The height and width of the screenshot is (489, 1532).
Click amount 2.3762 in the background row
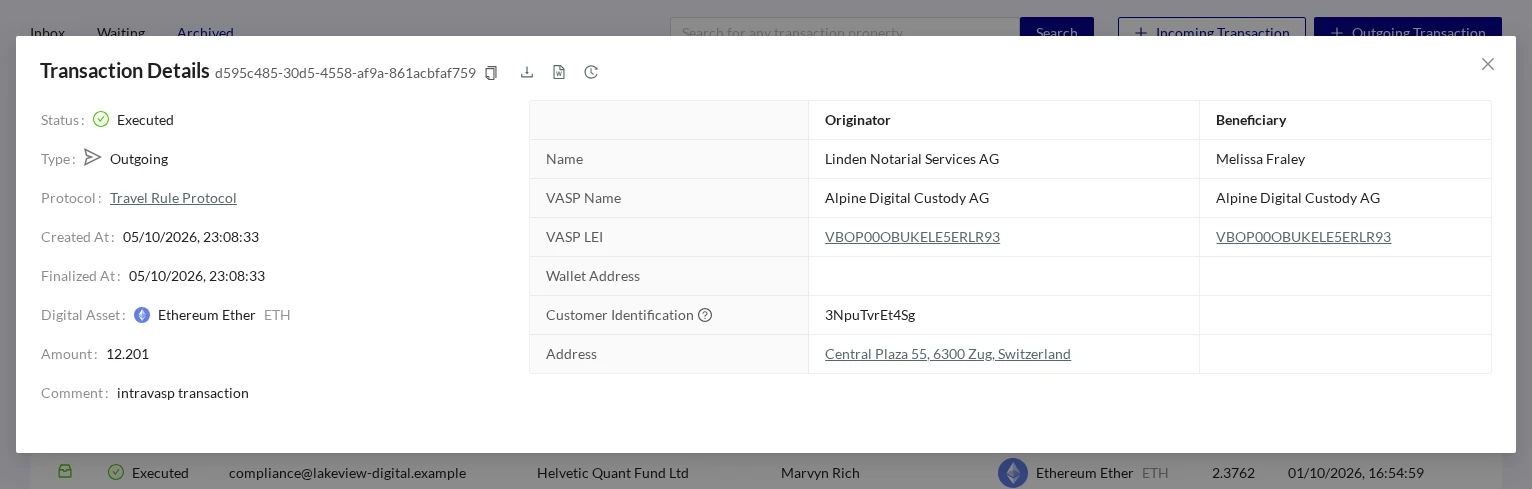click(1233, 473)
